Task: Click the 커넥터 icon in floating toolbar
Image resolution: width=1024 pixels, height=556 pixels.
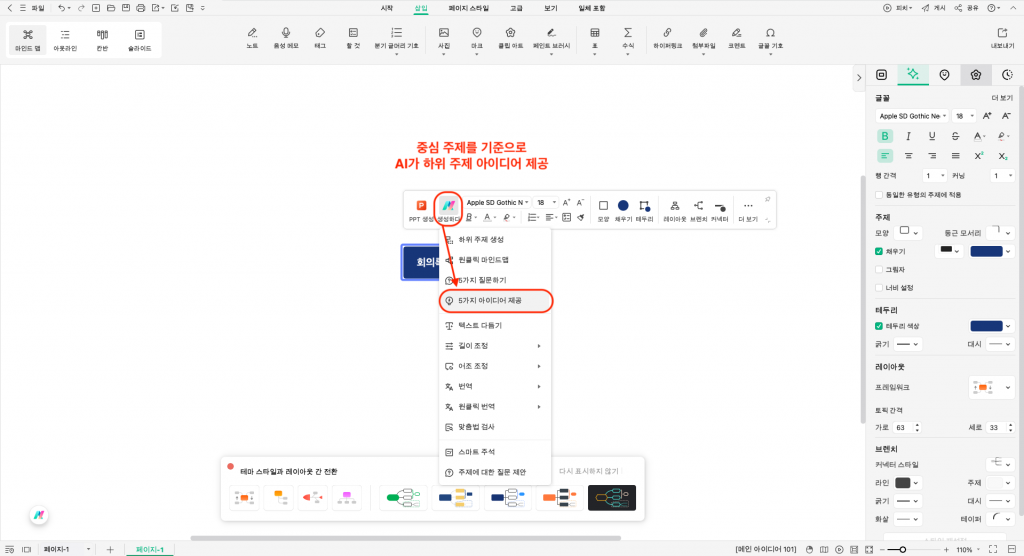Action: tap(719, 205)
